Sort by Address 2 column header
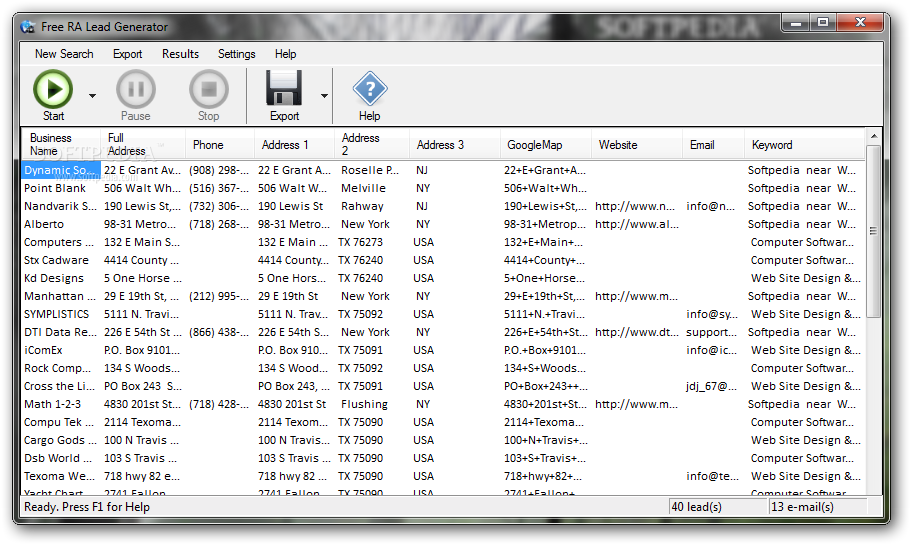The width and height of the screenshot is (911, 545). pos(372,144)
